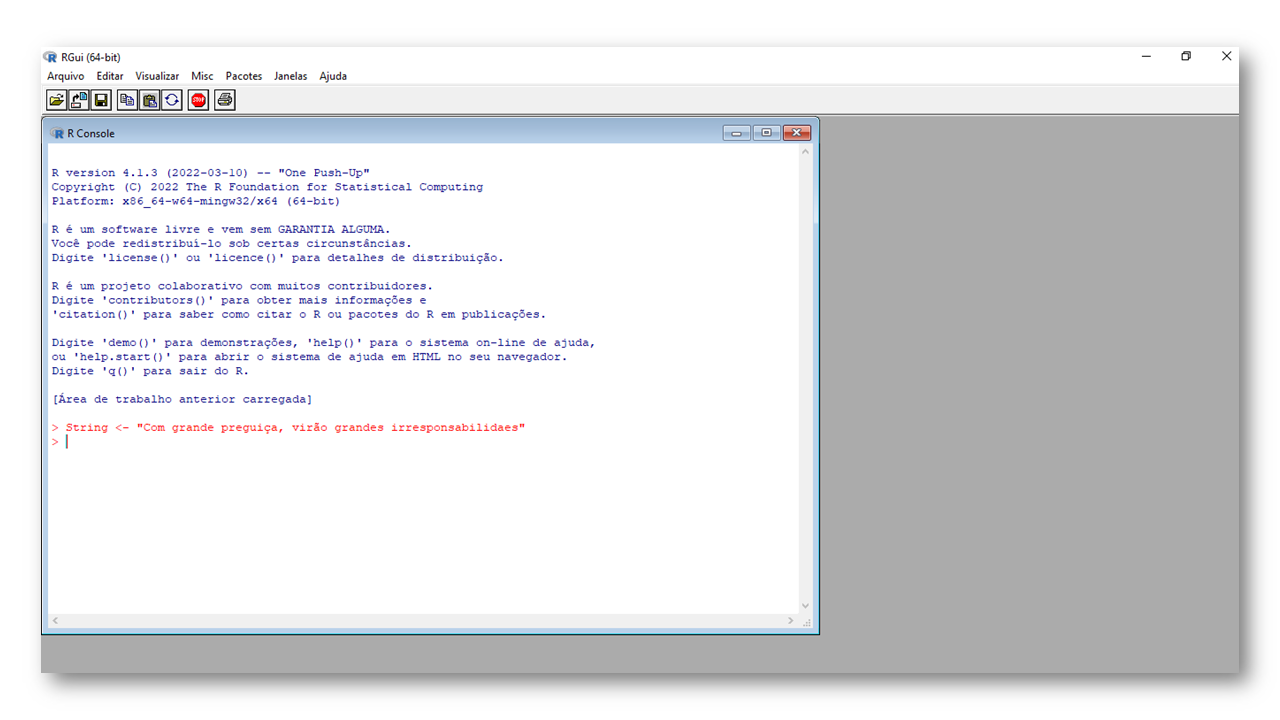Expand the Misc menu

pyautogui.click(x=202, y=76)
